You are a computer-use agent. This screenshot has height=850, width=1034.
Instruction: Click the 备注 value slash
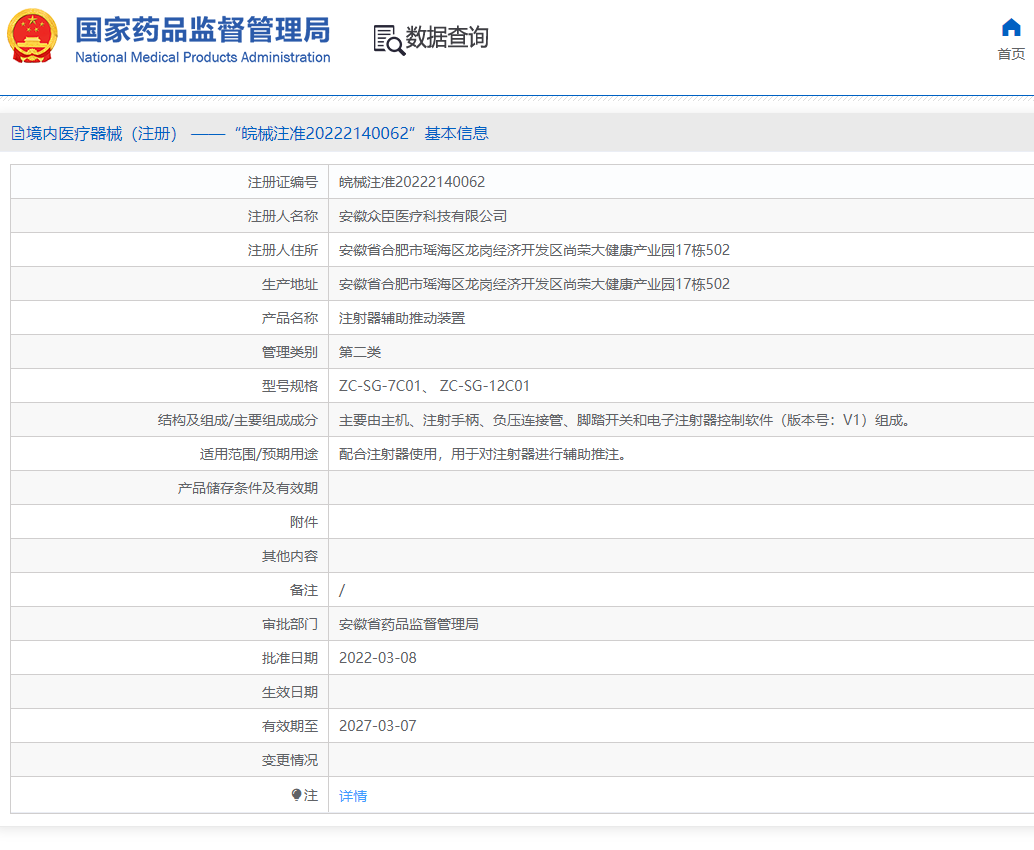(x=342, y=590)
